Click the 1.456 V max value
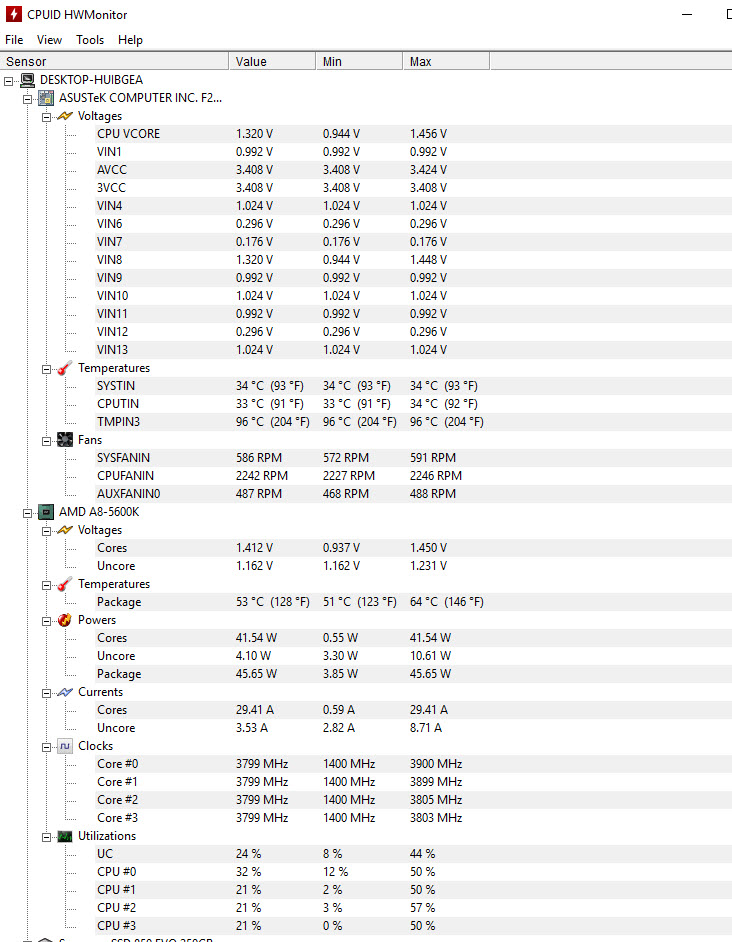The height and width of the screenshot is (942, 732). [x=429, y=133]
